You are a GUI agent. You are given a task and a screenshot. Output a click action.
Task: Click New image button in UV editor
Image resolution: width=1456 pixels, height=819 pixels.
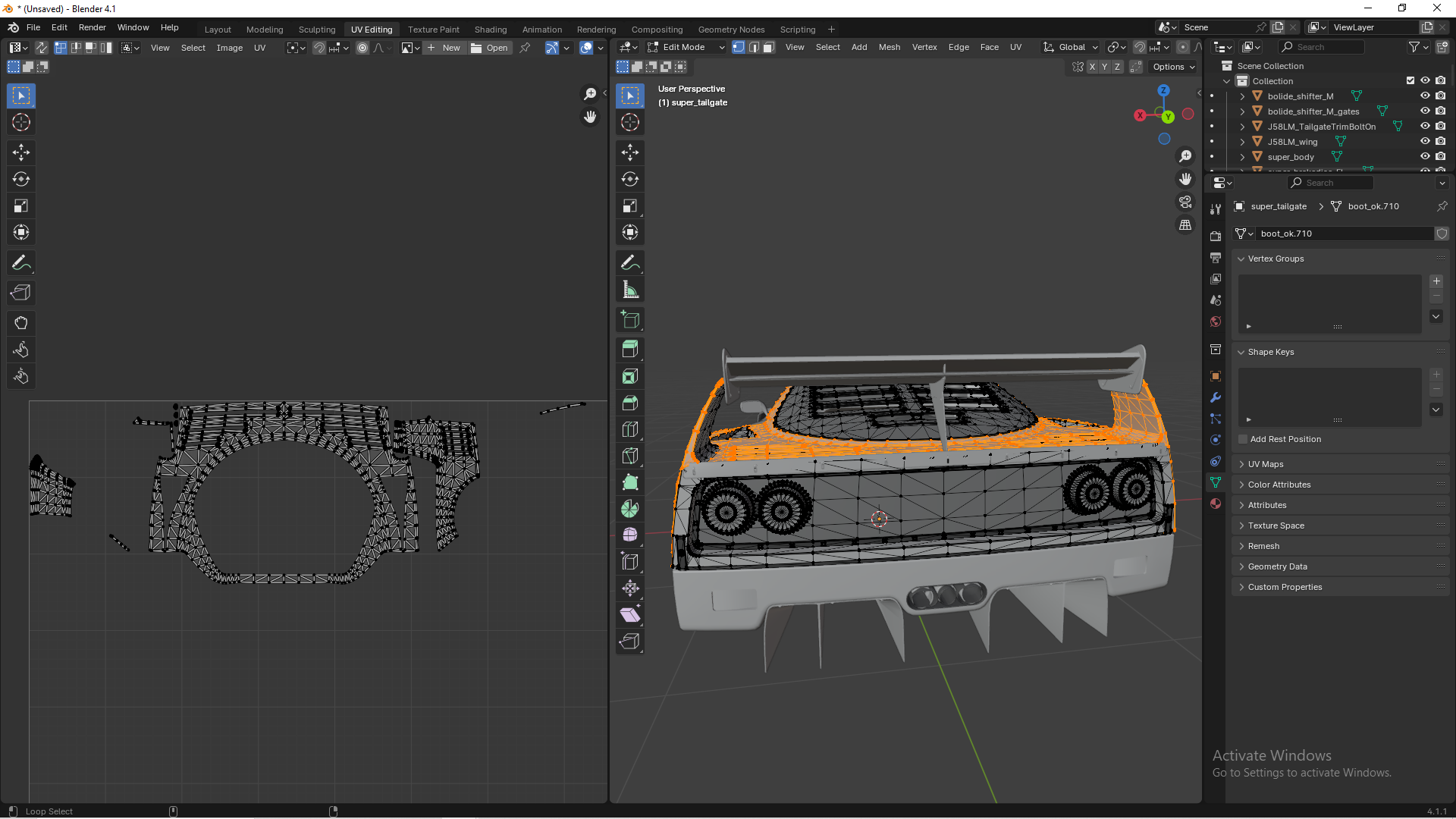coord(444,48)
